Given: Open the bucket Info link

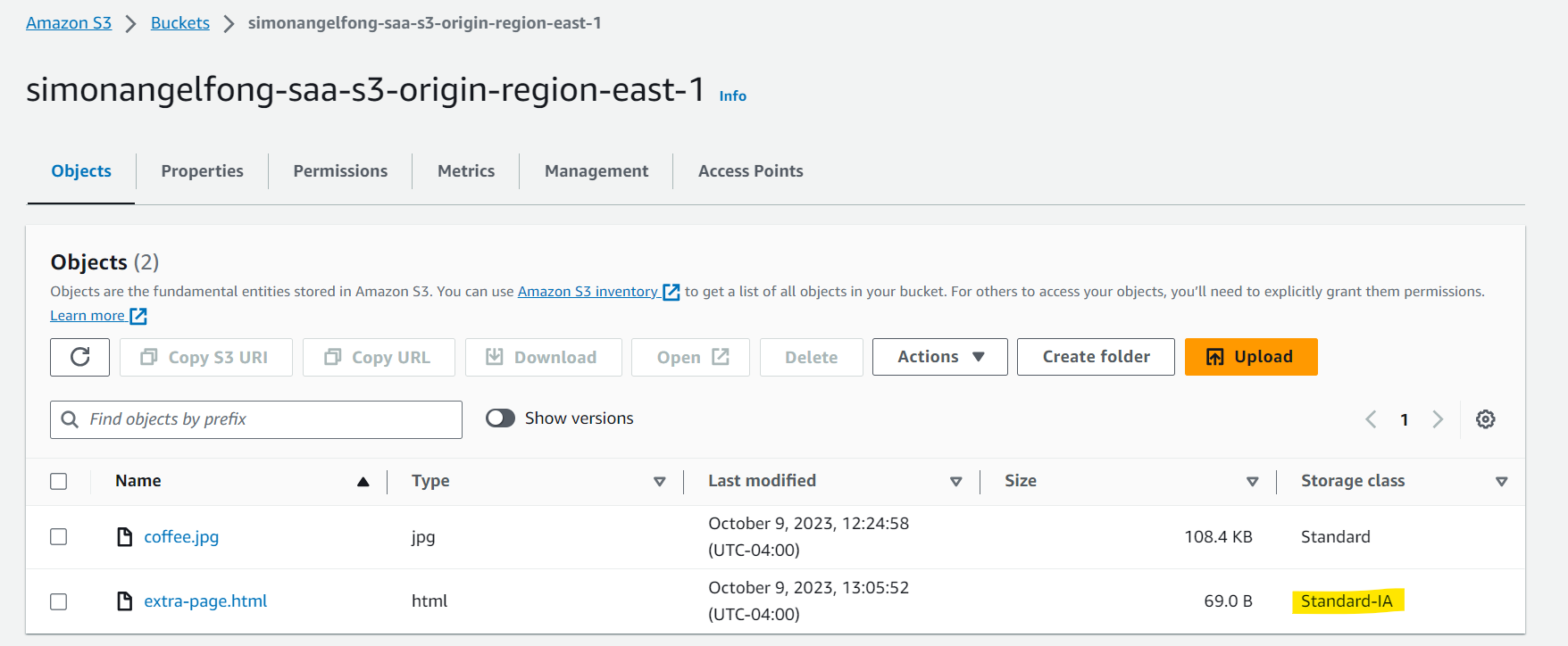Looking at the screenshot, I should tap(733, 96).
